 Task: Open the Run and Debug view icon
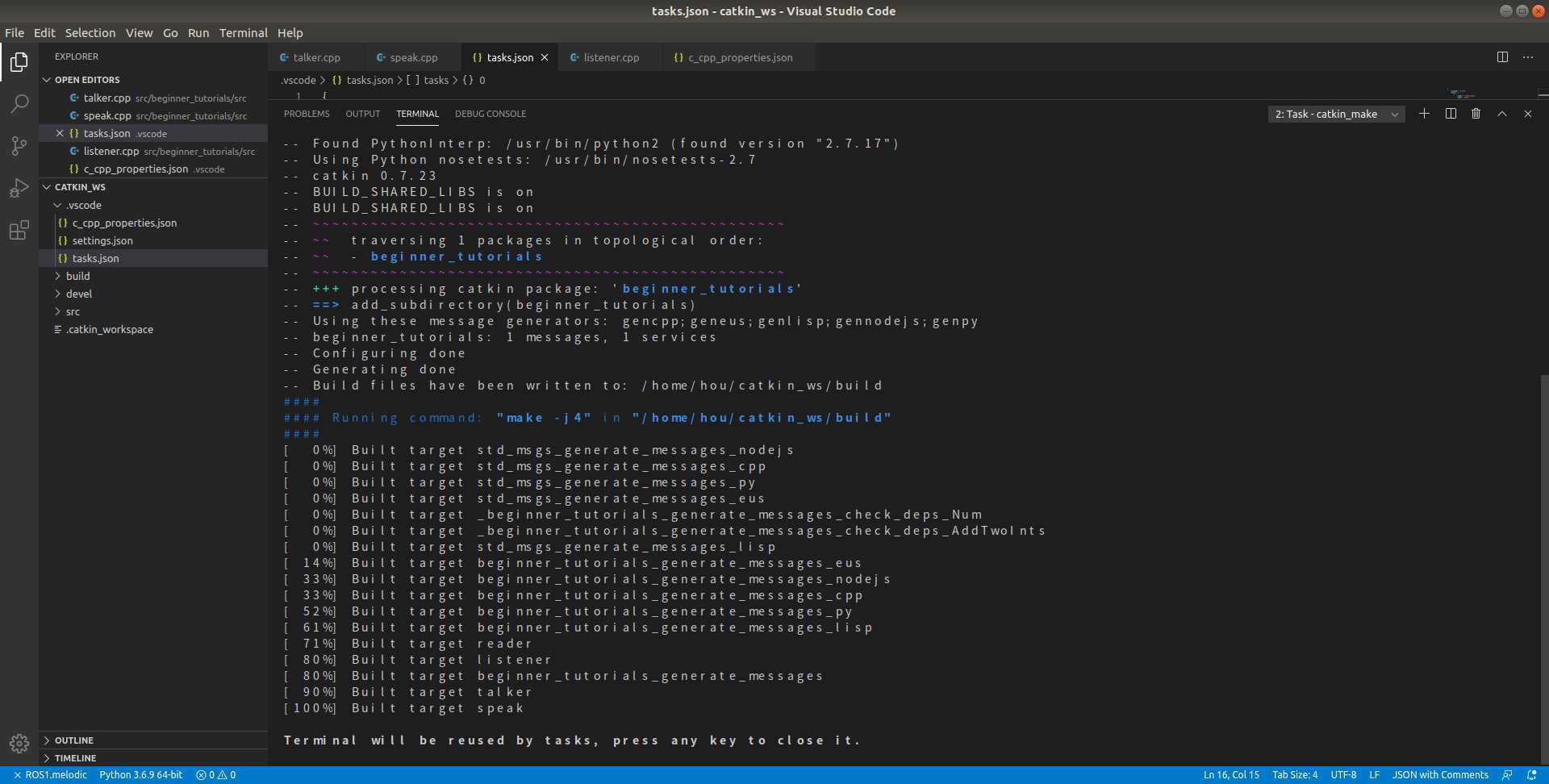coord(19,188)
